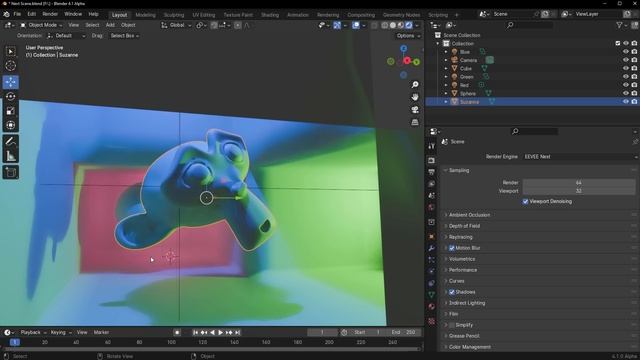Expand the Ambient Occlusion panel

469,215
